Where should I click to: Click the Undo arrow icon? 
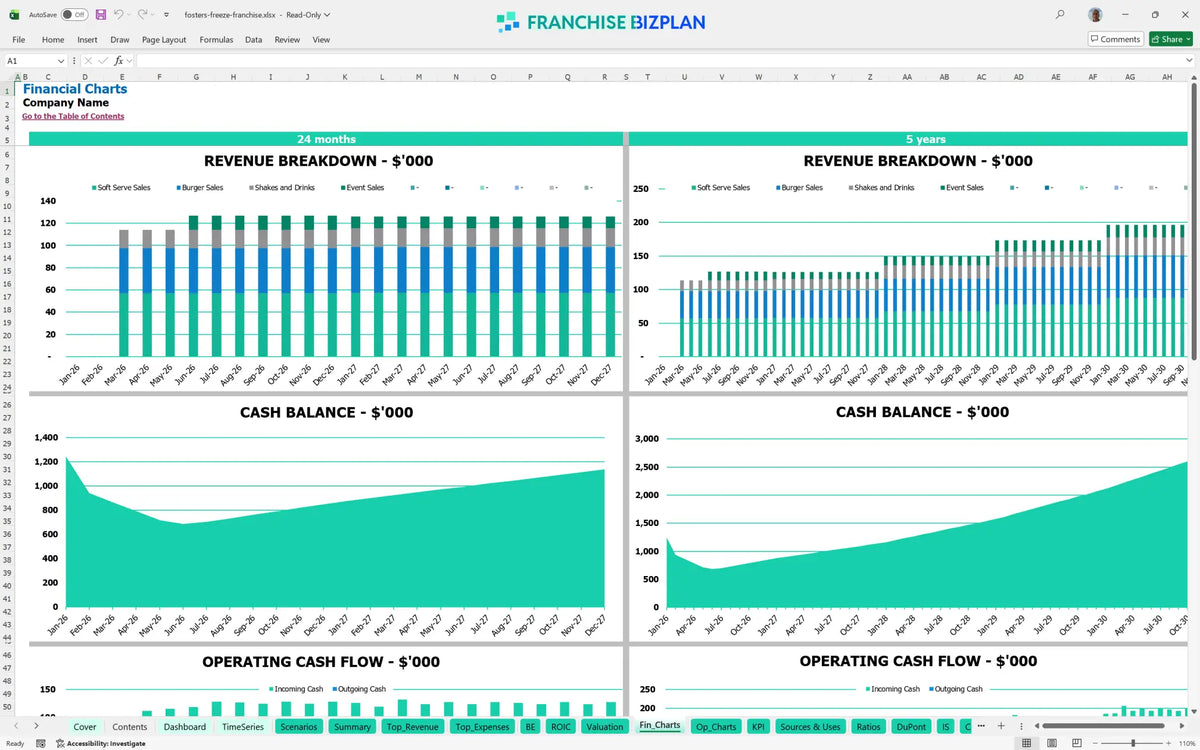119,15
